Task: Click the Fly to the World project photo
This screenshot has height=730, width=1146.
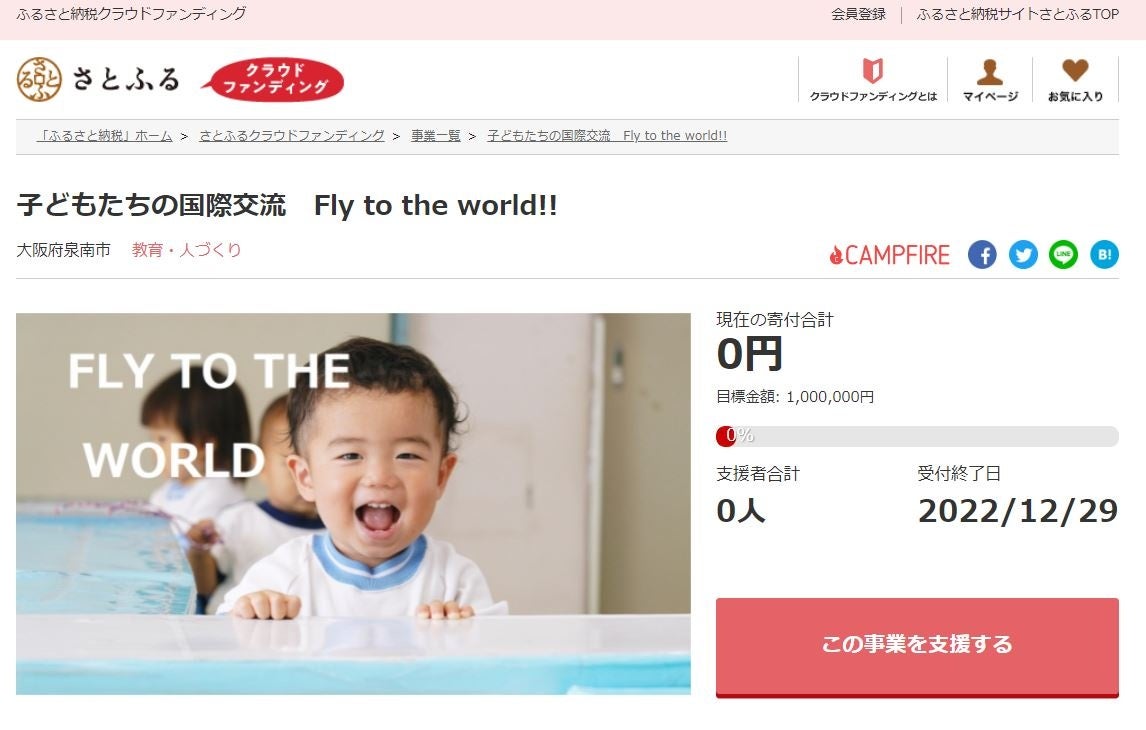Action: [x=353, y=503]
